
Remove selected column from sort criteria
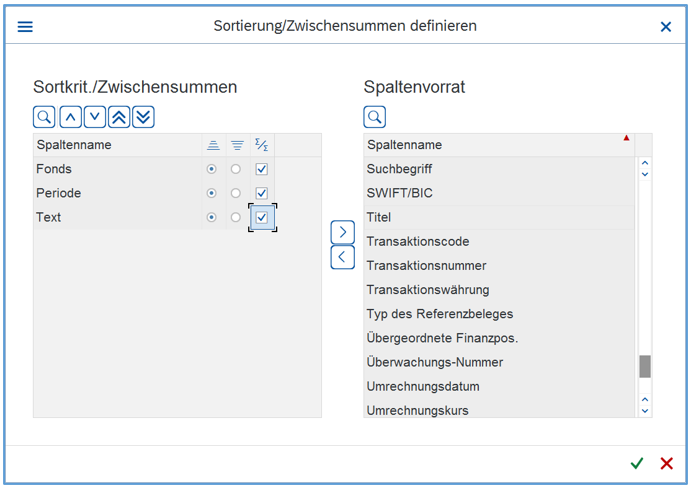click(342, 257)
